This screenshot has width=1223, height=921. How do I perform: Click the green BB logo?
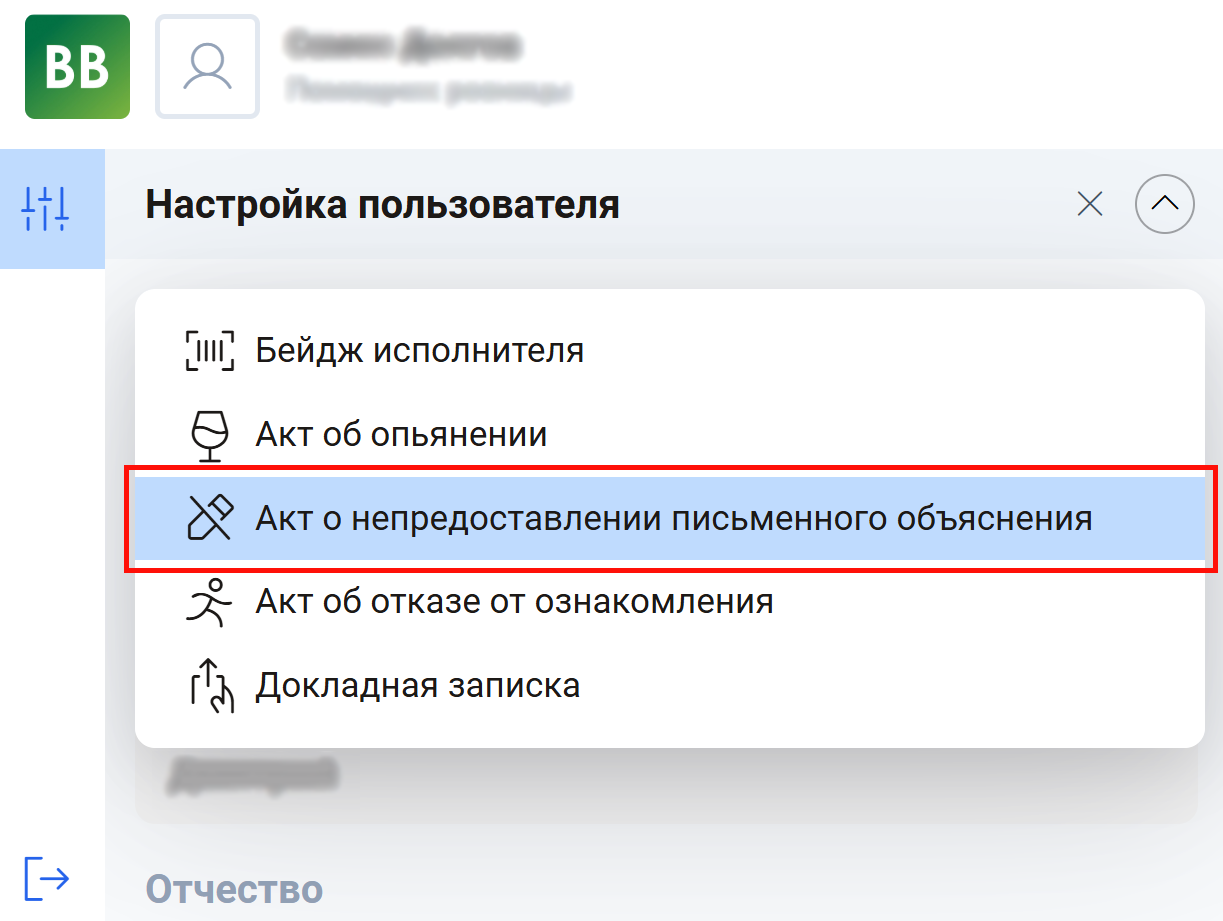click(77, 67)
